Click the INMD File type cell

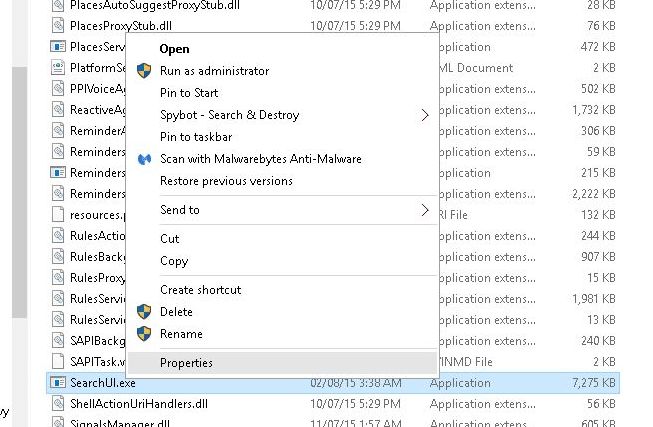click(466, 362)
